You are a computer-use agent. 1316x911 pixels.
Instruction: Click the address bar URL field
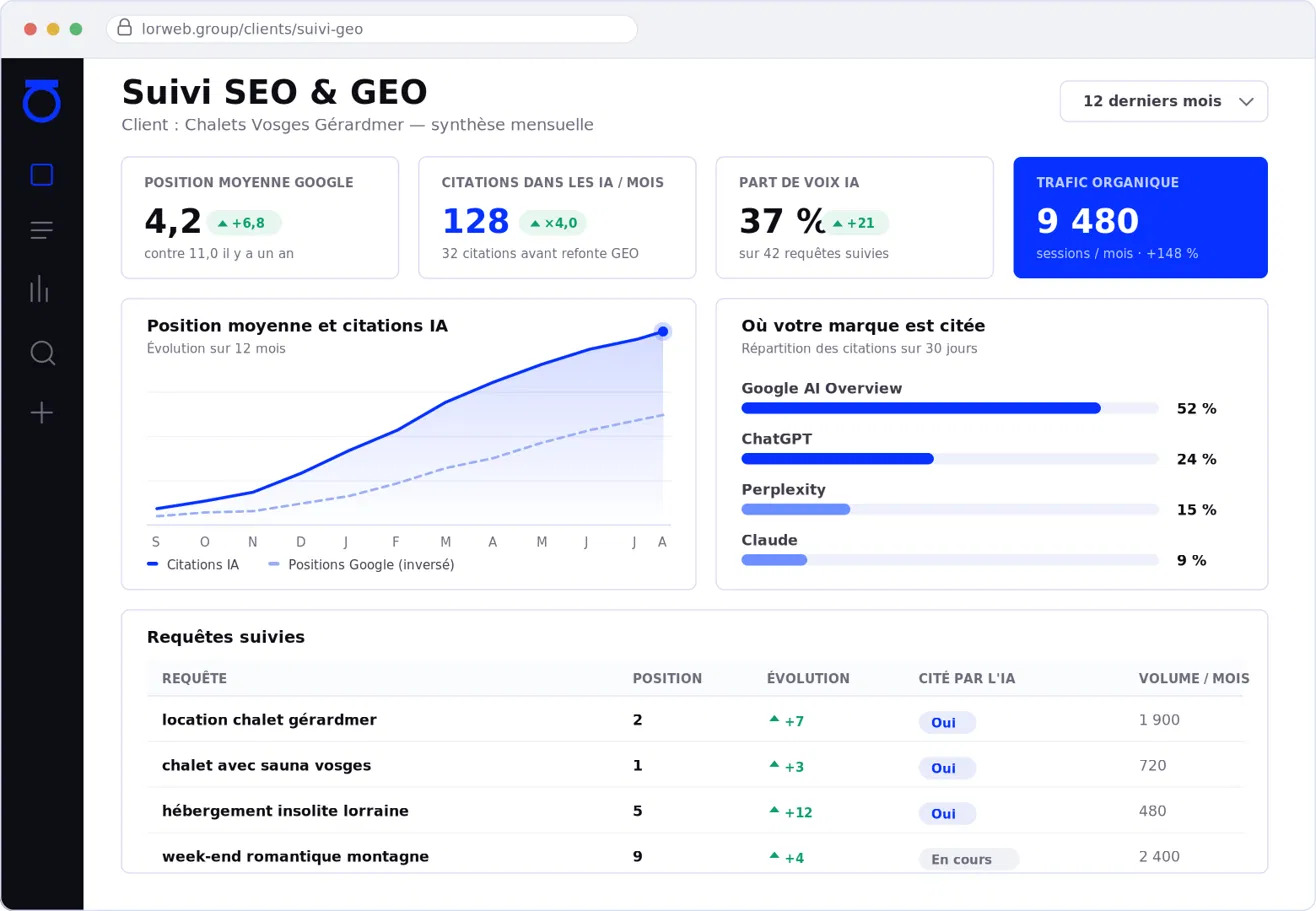pyautogui.click(x=372, y=29)
